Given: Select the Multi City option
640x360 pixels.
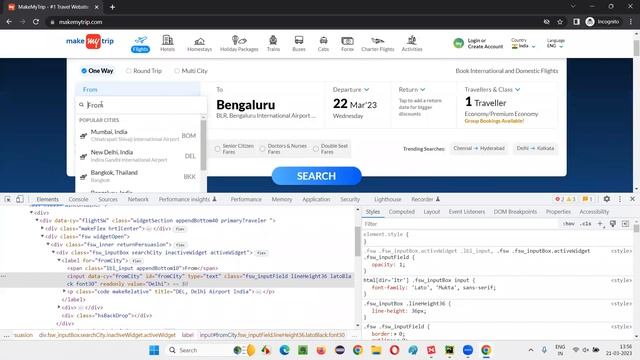Looking at the screenshot, I should tap(191, 71).
